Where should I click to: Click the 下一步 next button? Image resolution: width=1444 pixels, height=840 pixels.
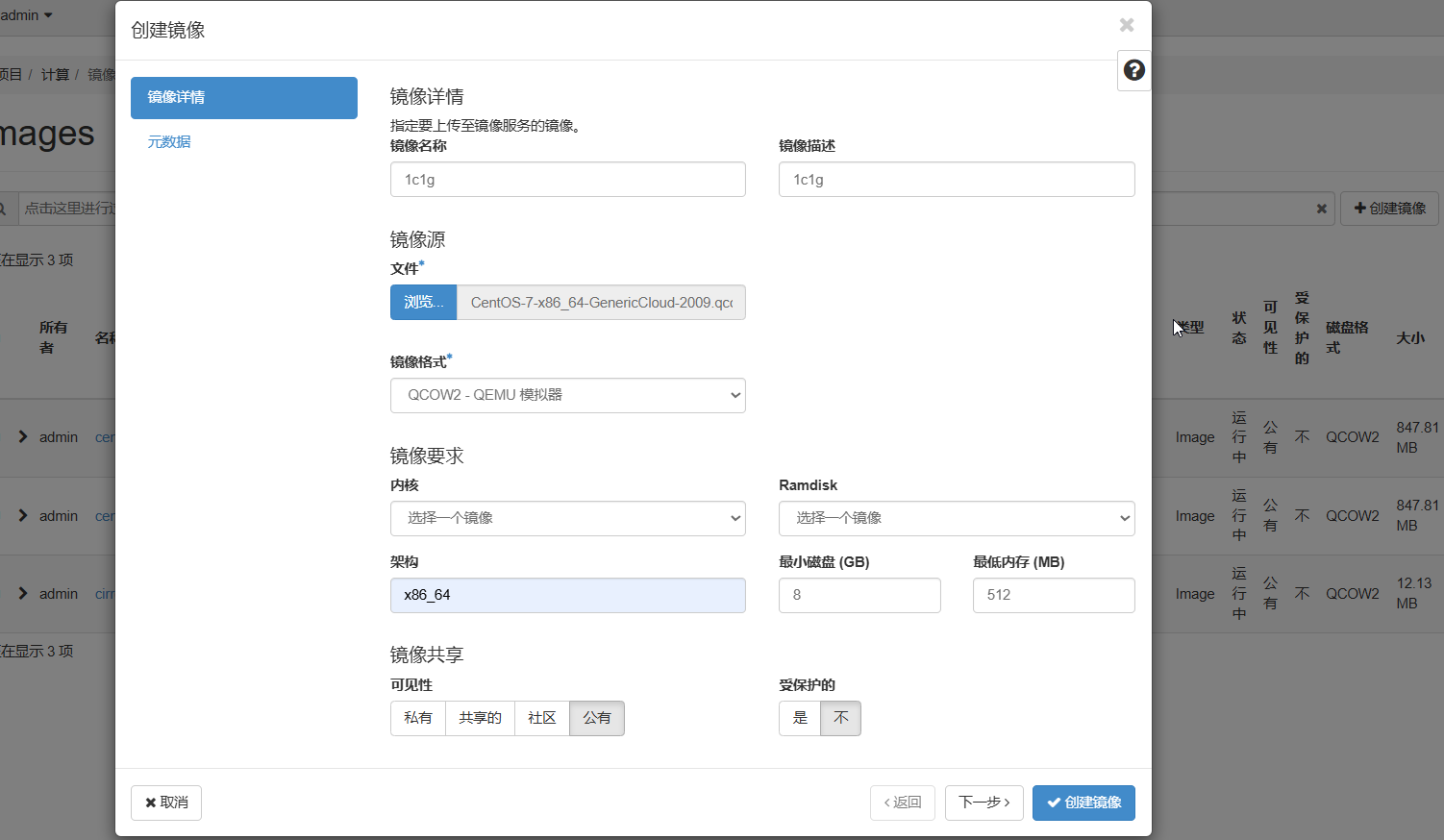984,803
